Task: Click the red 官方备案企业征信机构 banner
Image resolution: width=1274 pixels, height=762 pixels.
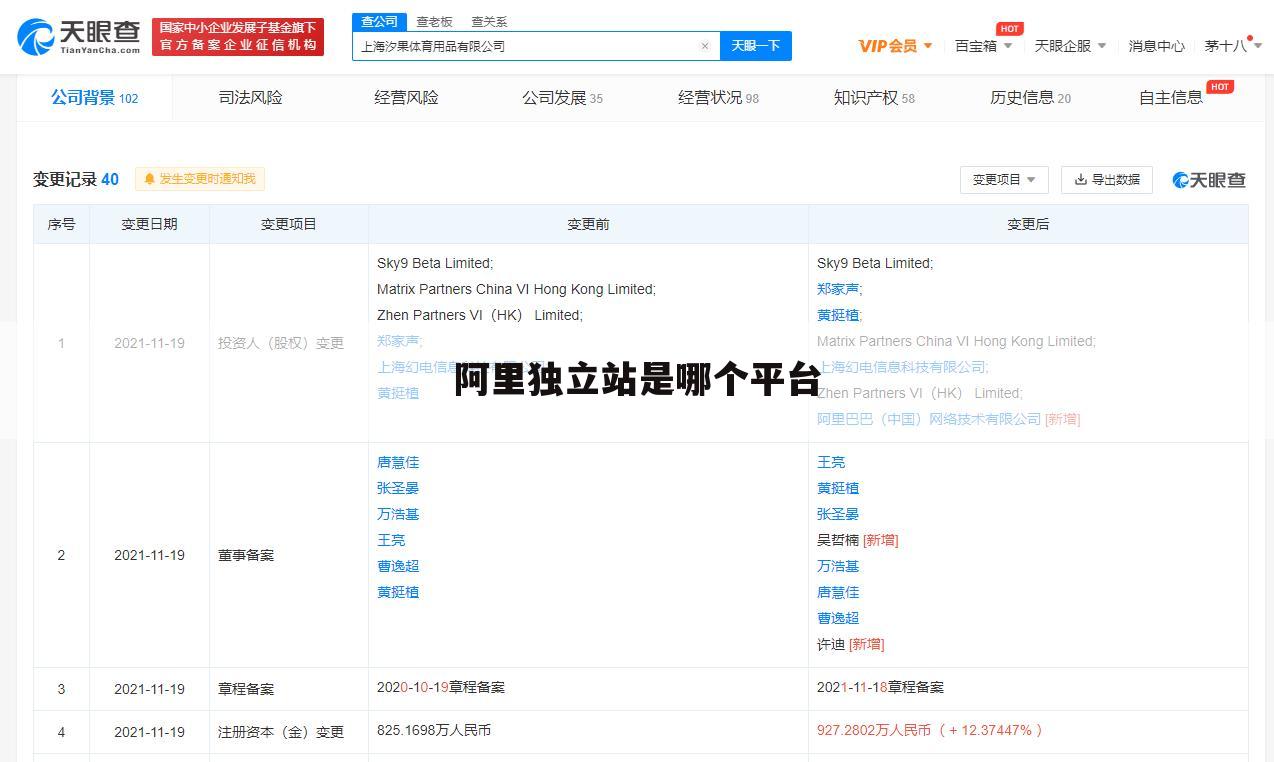Action: (x=238, y=37)
